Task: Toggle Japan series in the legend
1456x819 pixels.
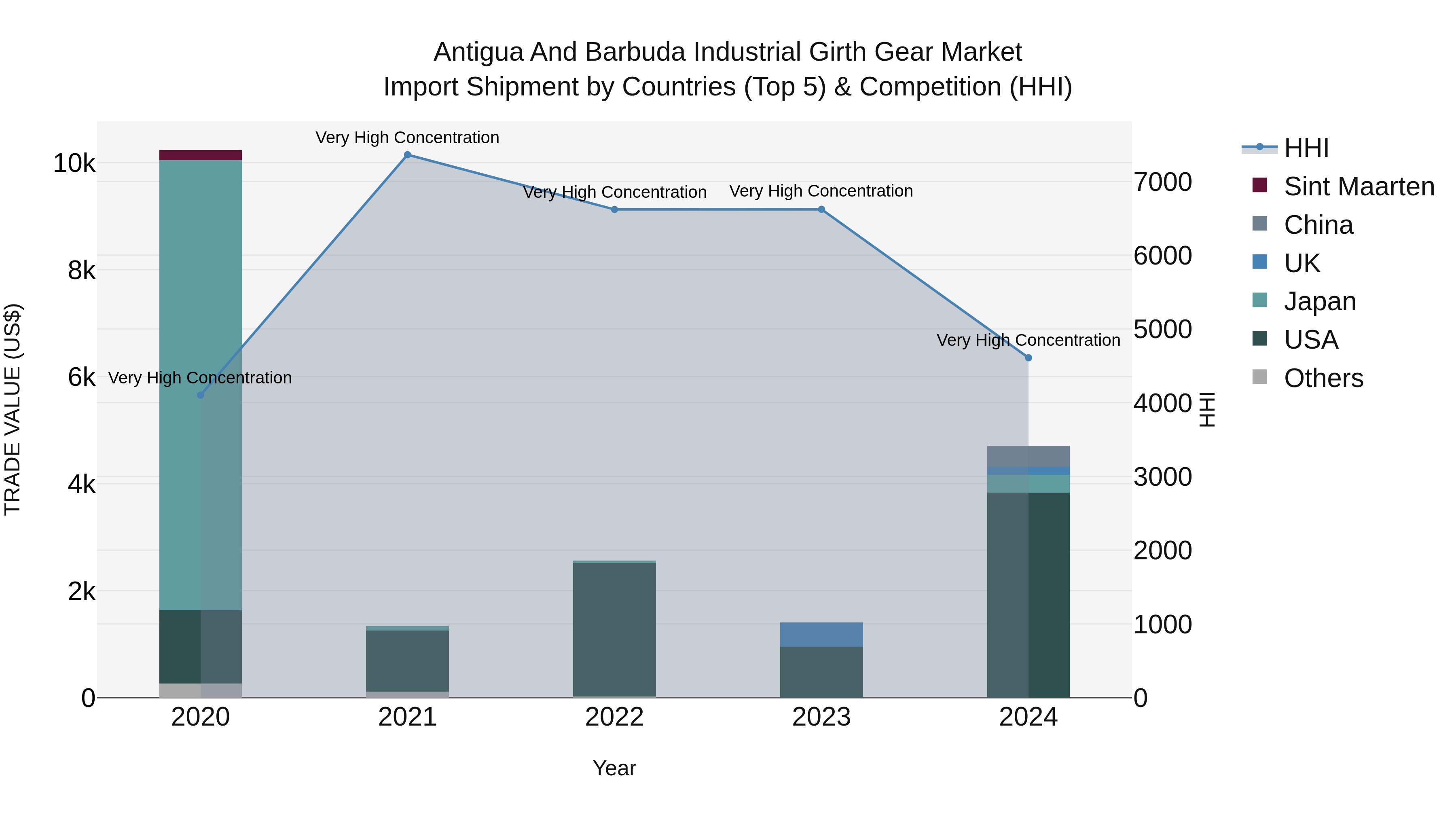Action: (x=1304, y=301)
